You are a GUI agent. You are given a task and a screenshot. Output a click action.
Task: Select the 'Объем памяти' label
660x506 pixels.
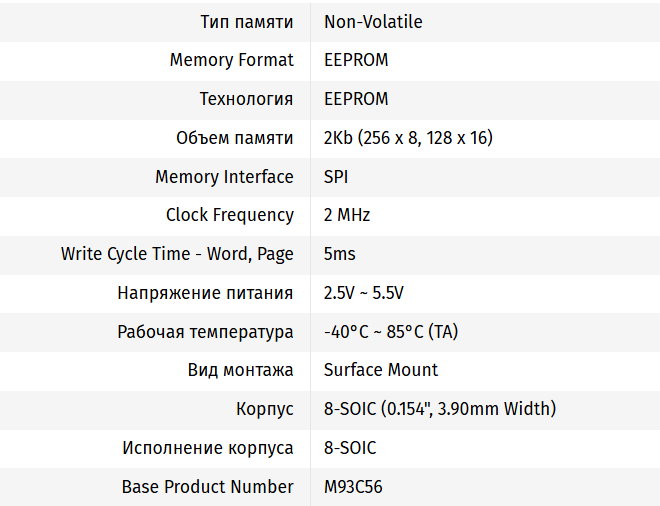pos(234,138)
